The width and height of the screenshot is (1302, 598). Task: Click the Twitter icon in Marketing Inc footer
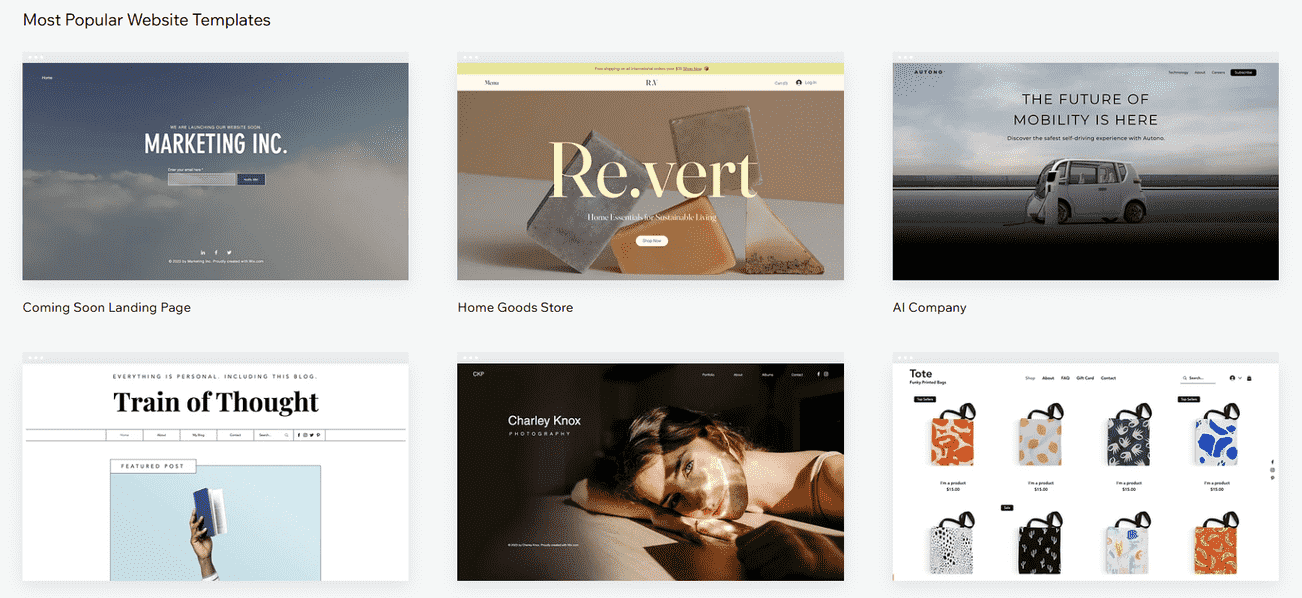point(229,253)
